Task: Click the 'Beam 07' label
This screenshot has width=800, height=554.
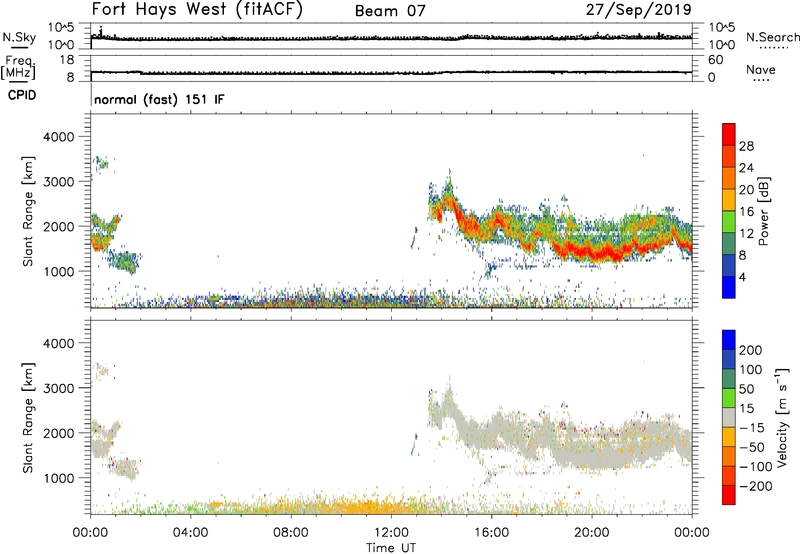Action: click(x=390, y=11)
